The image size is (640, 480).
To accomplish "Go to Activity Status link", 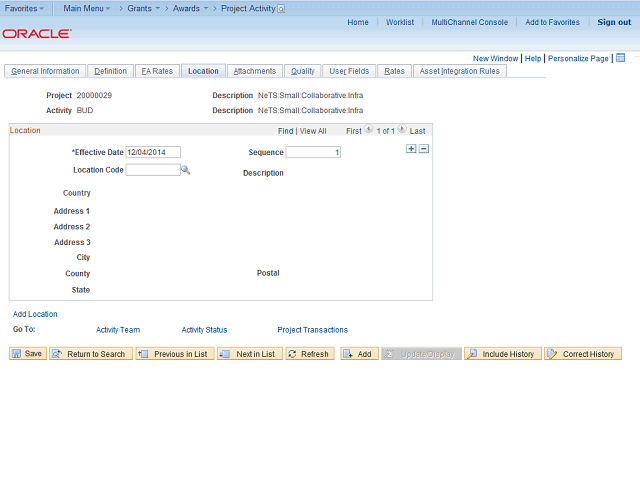I will click(x=204, y=330).
